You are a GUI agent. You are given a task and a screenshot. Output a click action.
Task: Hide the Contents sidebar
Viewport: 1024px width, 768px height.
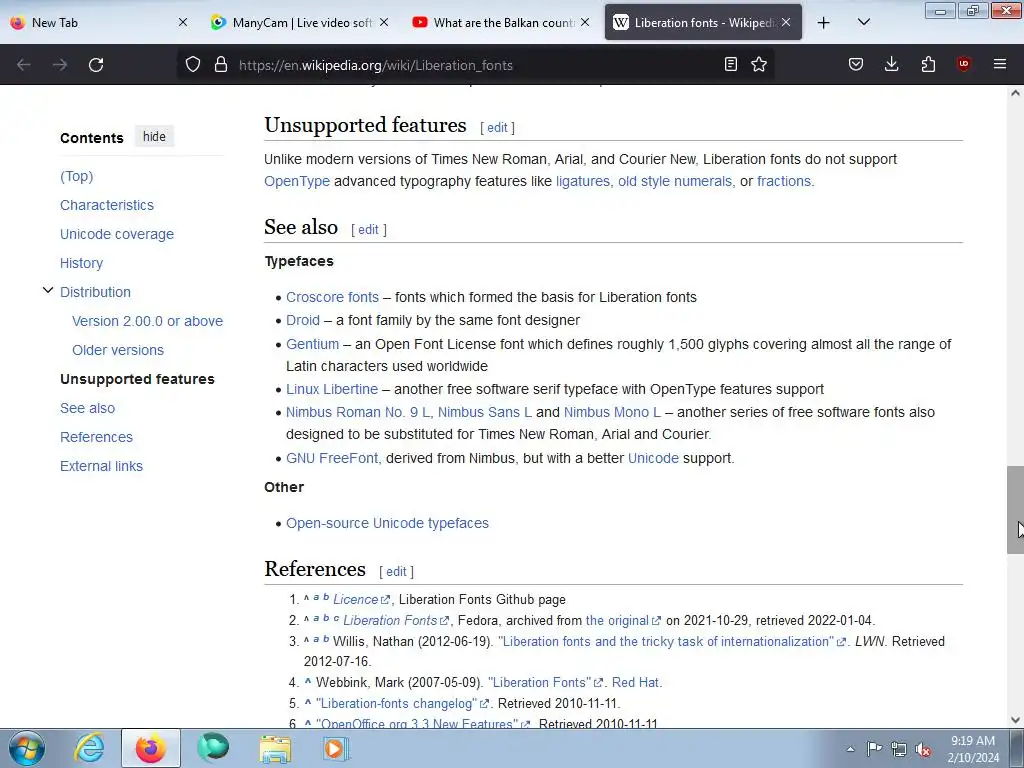(x=154, y=136)
